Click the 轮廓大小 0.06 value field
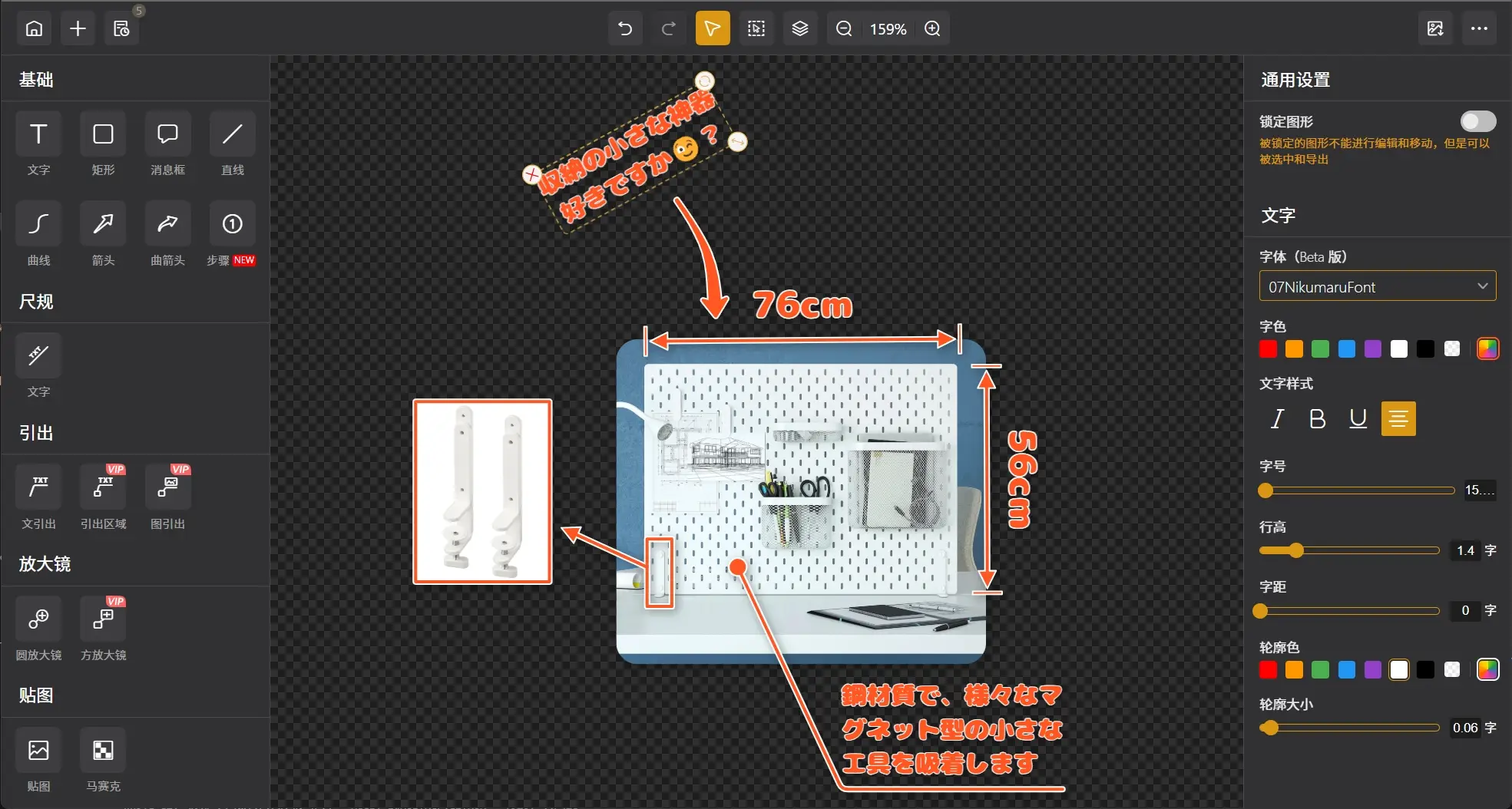The image size is (1512, 809). (1465, 728)
